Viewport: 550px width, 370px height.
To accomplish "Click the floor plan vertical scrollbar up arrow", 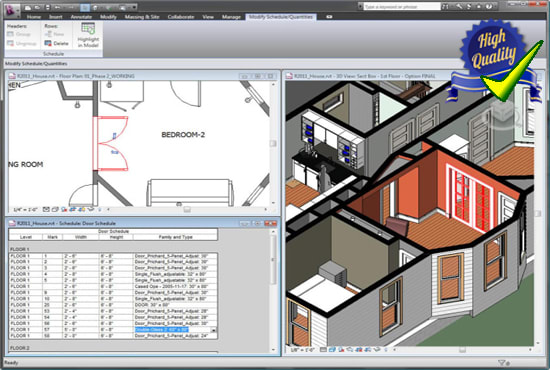I will coord(274,85).
